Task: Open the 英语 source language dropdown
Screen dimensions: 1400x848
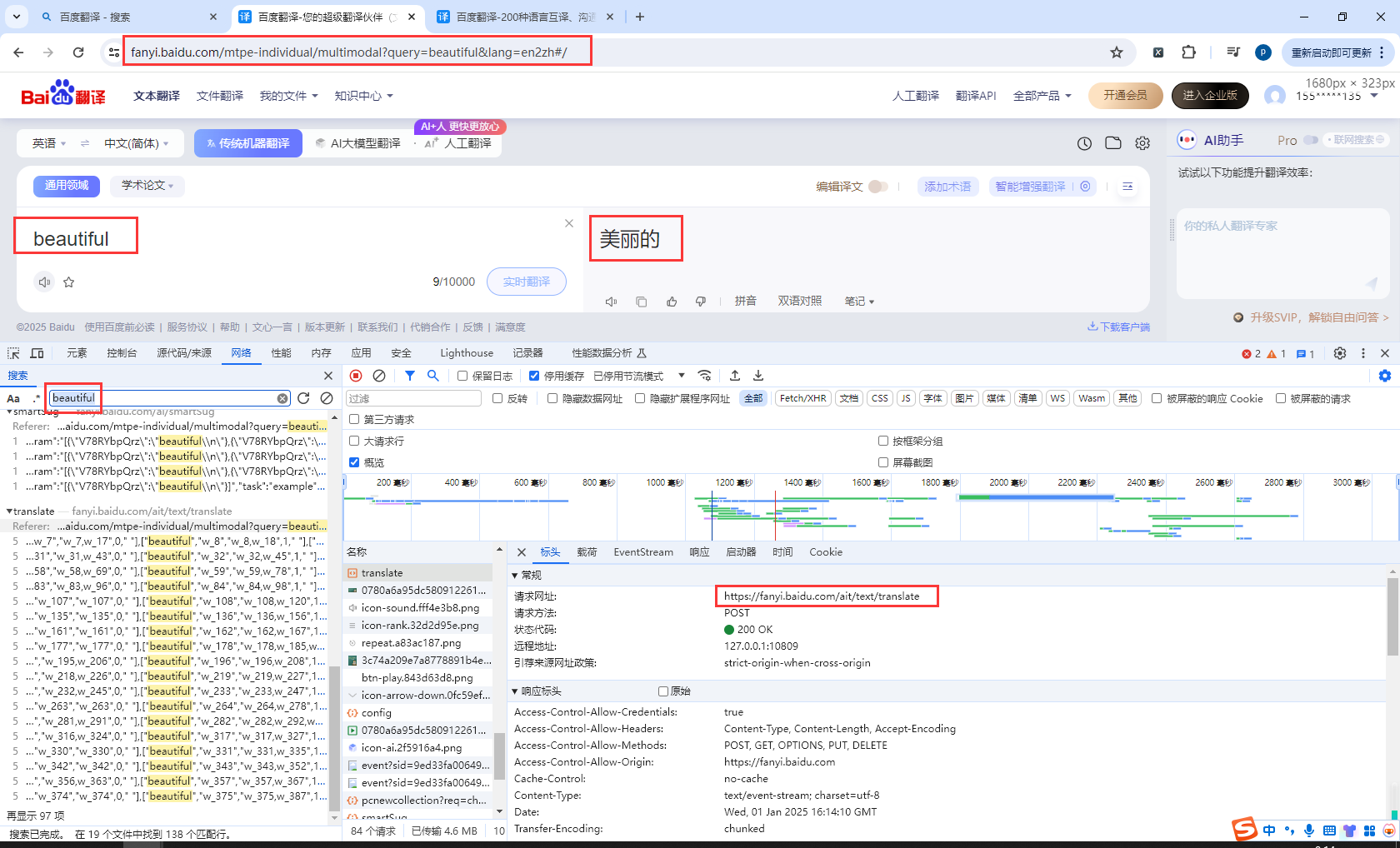Action: (x=49, y=143)
